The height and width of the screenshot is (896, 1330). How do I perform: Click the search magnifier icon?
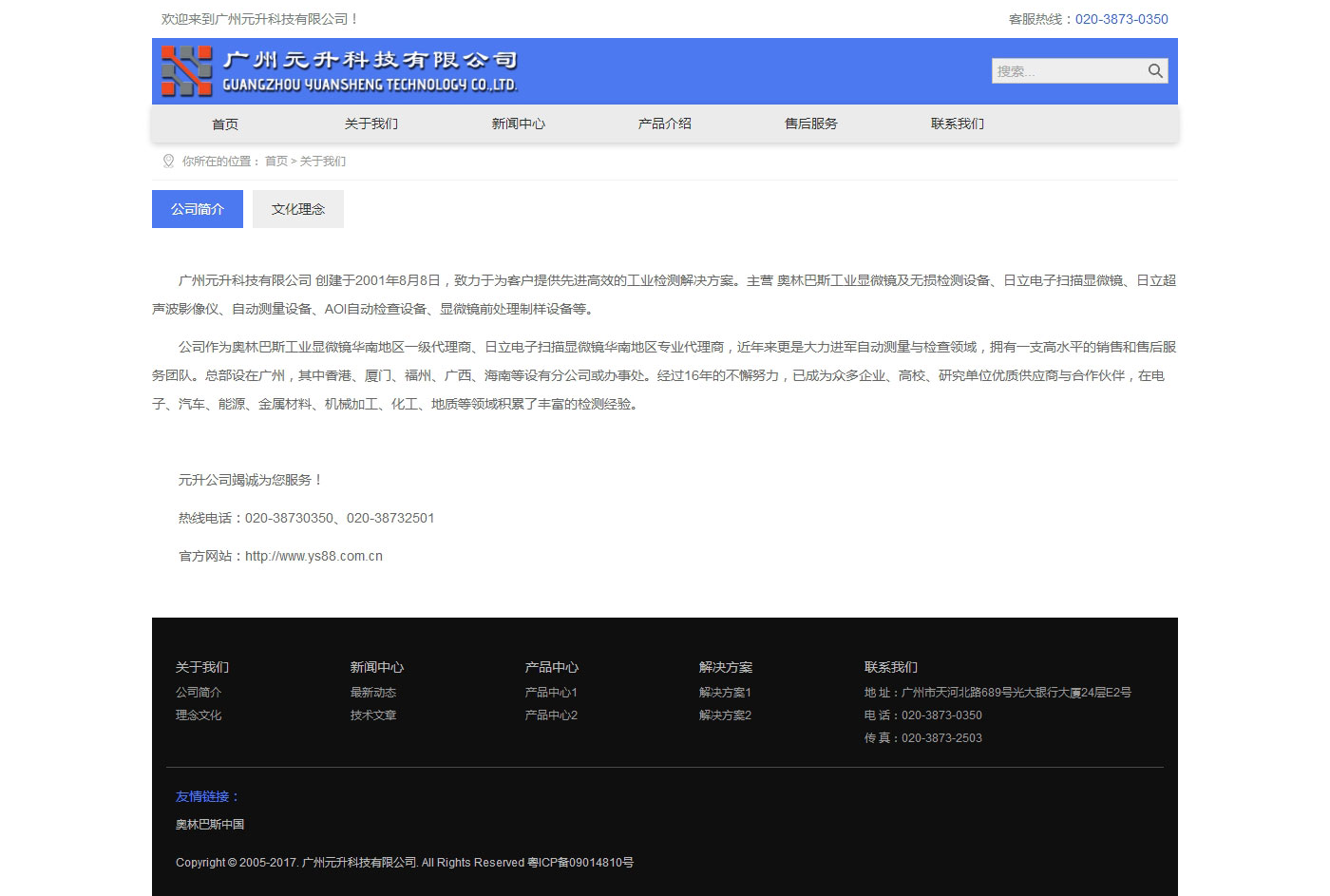coord(1155,71)
